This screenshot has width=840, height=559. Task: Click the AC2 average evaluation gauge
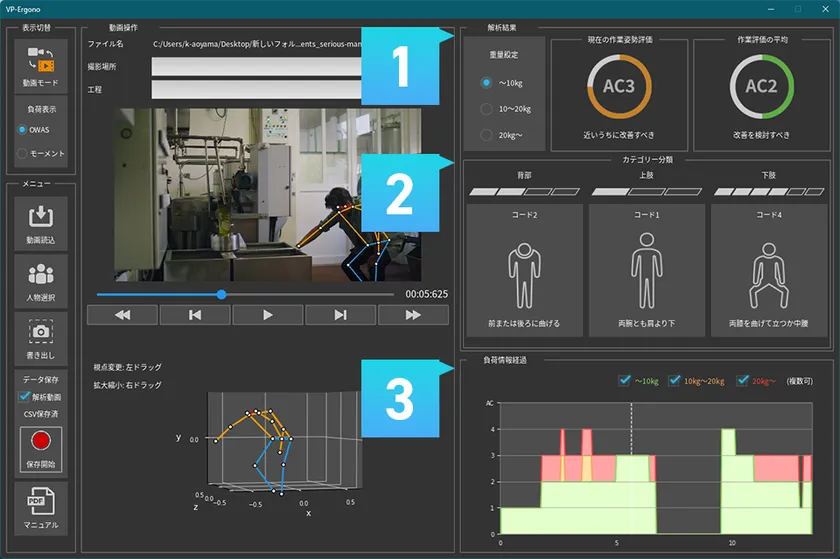[762, 86]
